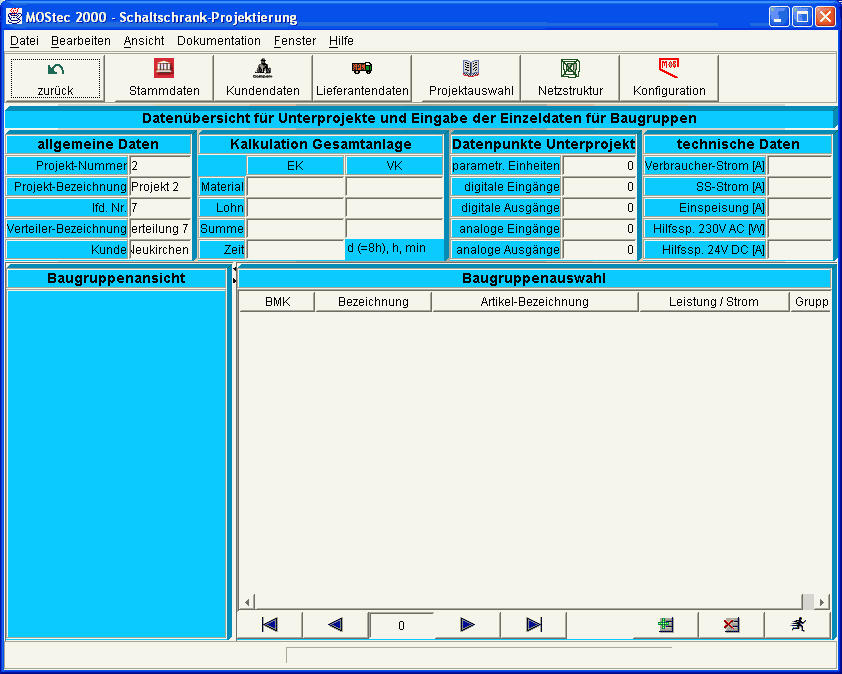Open the Dokumentation menu
The width and height of the screenshot is (842, 674).
pos(218,41)
